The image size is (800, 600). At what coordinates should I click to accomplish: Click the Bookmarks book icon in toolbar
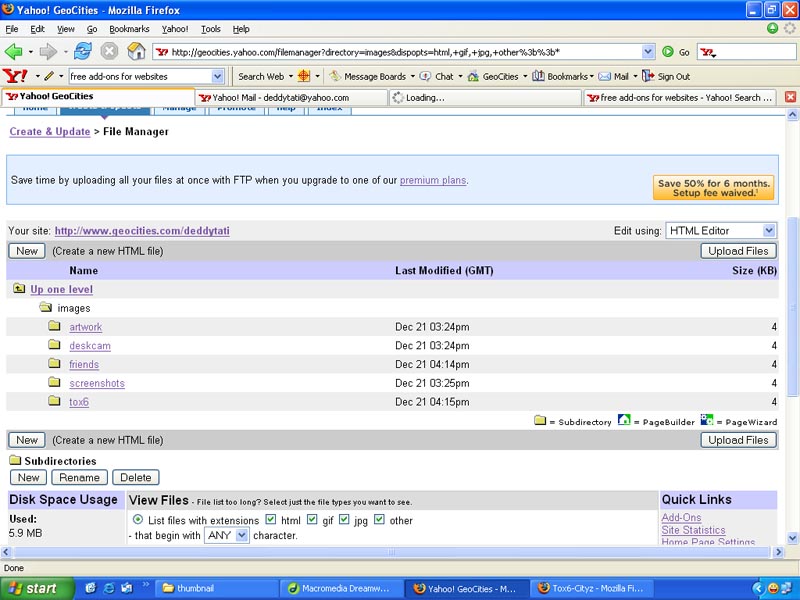coord(538,76)
